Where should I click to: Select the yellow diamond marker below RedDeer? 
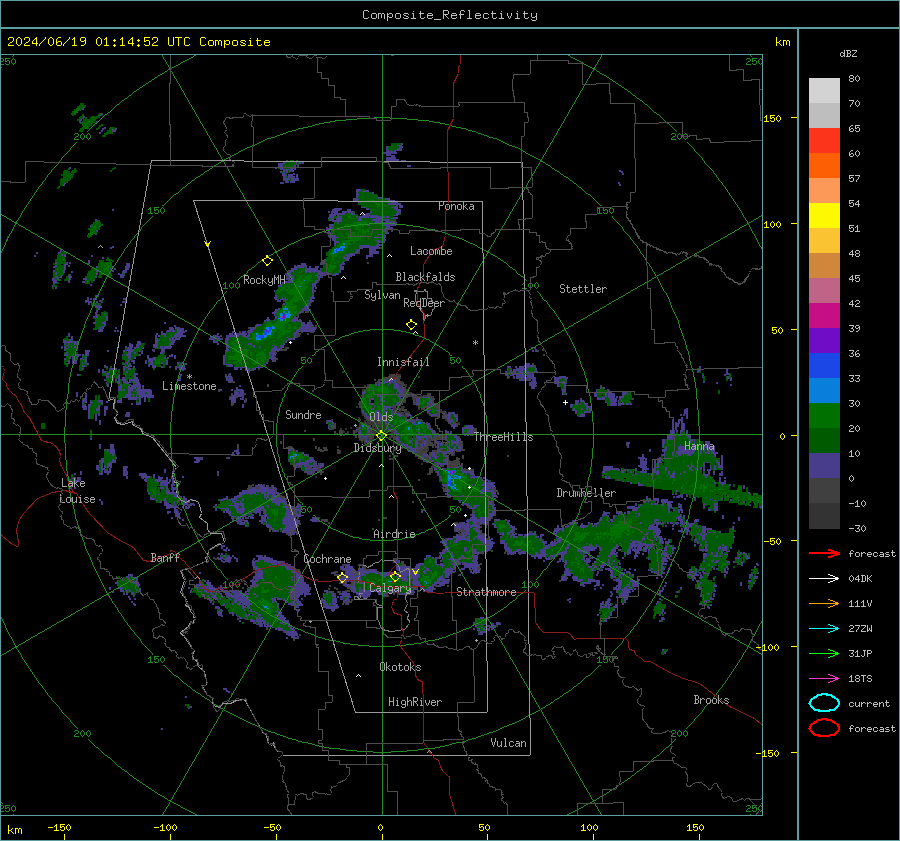point(411,325)
